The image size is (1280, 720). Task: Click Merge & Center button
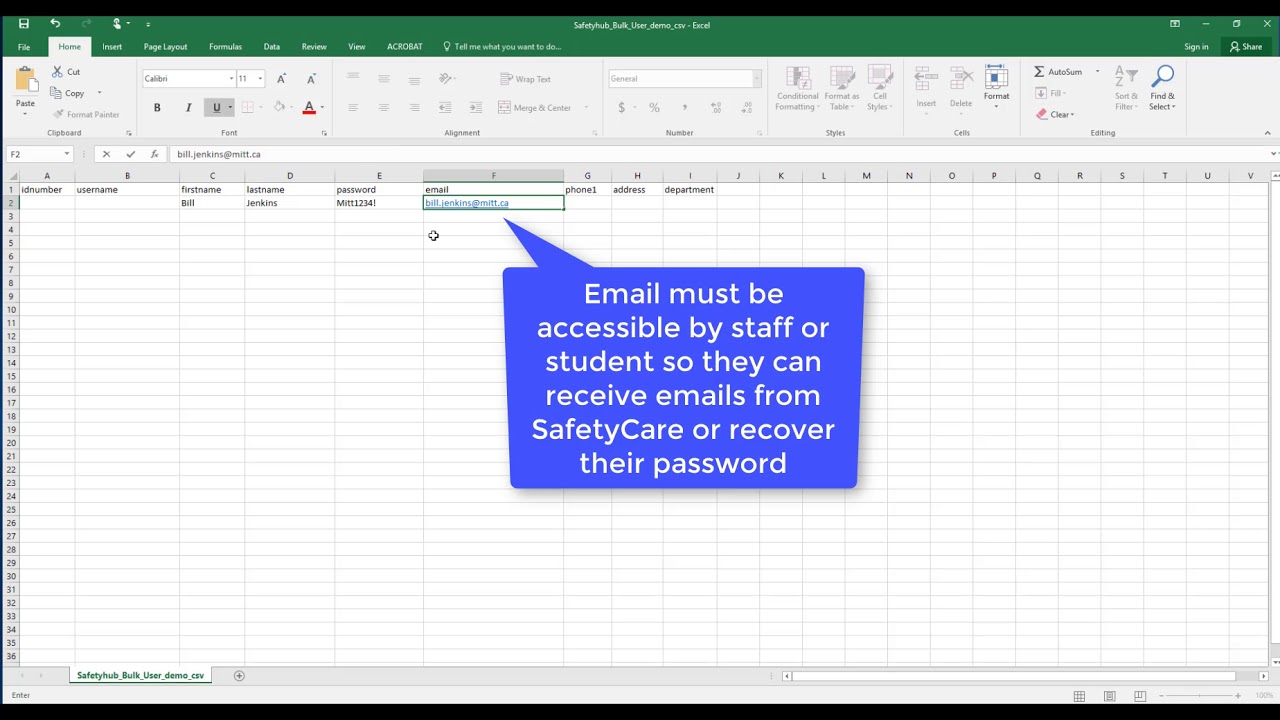(535, 108)
